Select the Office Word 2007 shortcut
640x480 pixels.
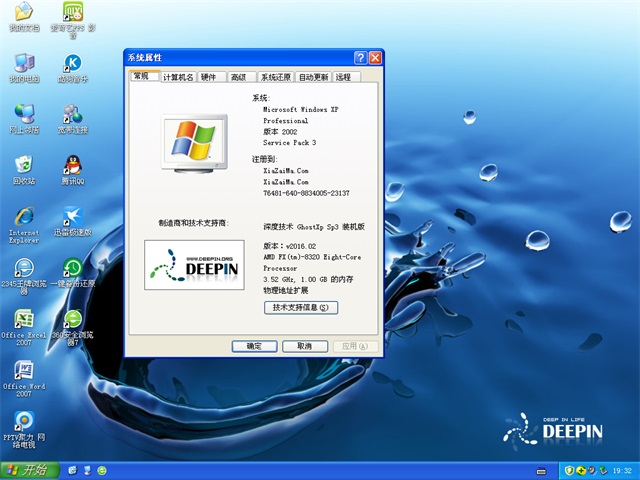(x=23, y=372)
